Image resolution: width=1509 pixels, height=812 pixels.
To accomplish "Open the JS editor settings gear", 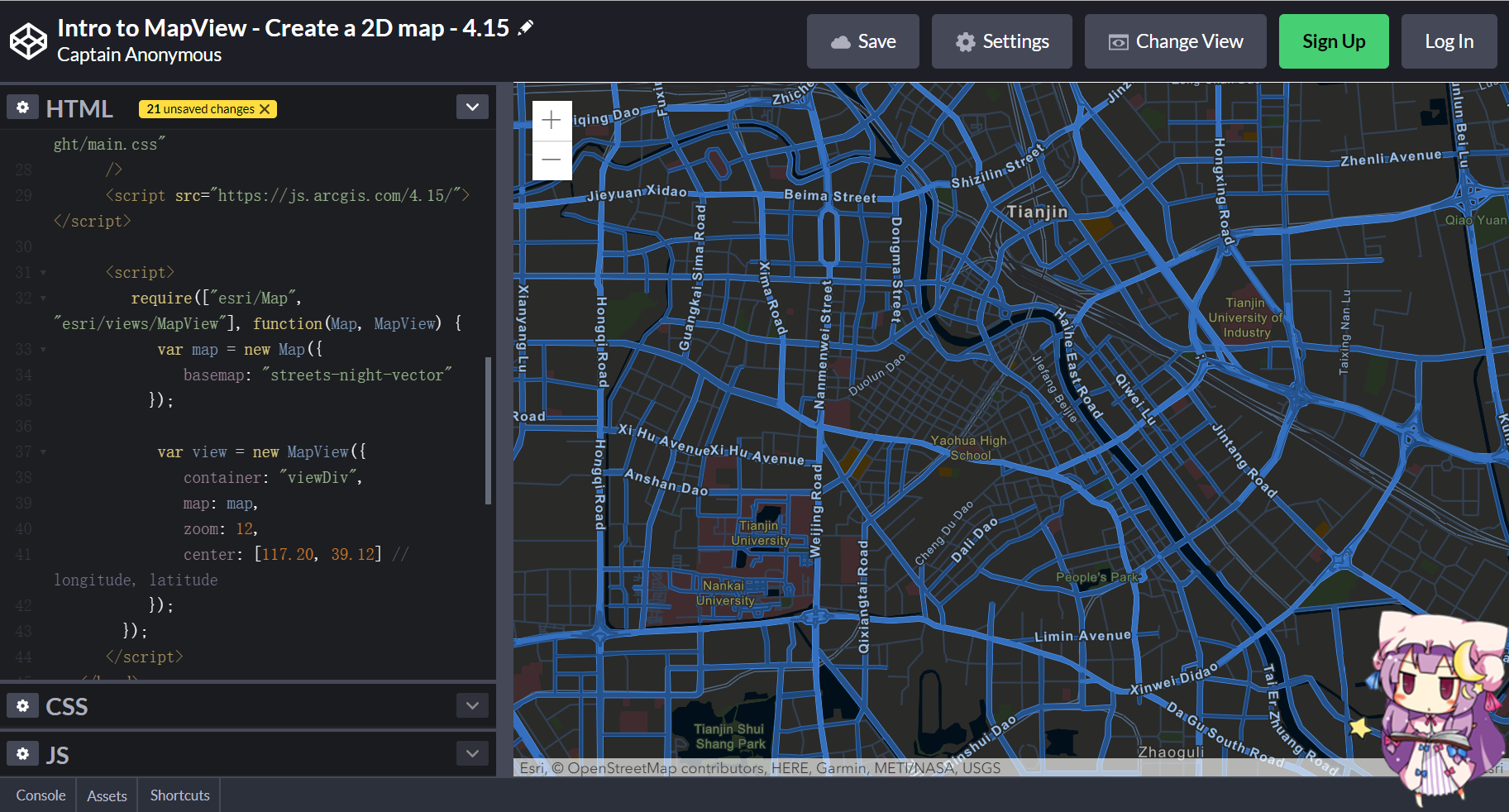I will pyautogui.click(x=22, y=753).
